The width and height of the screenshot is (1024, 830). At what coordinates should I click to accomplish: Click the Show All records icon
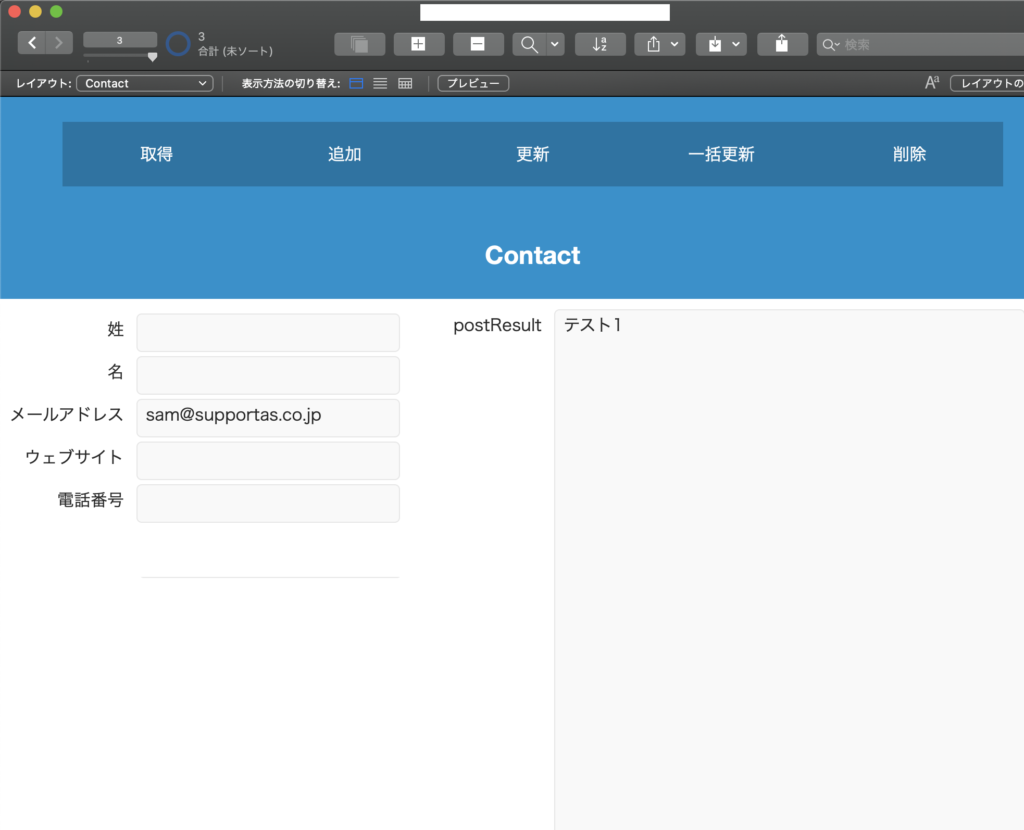pyautogui.click(x=359, y=44)
